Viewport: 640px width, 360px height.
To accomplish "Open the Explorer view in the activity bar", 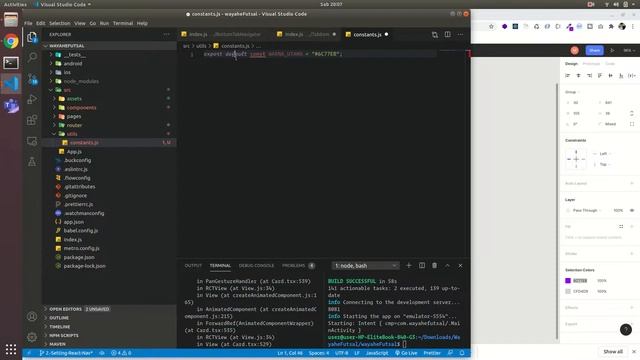I will [x=32, y=37].
